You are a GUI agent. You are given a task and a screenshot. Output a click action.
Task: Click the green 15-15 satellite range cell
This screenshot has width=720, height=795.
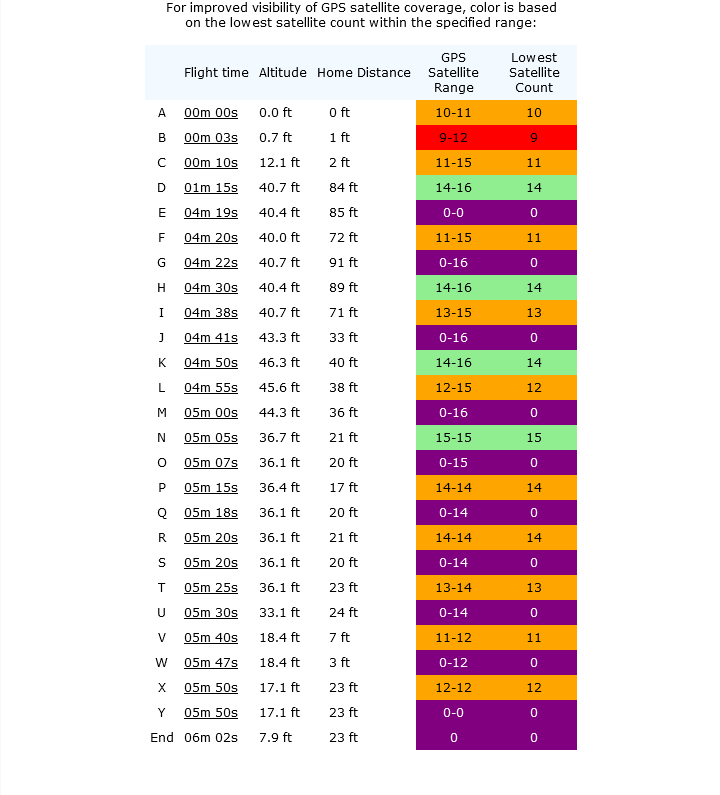coord(453,438)
